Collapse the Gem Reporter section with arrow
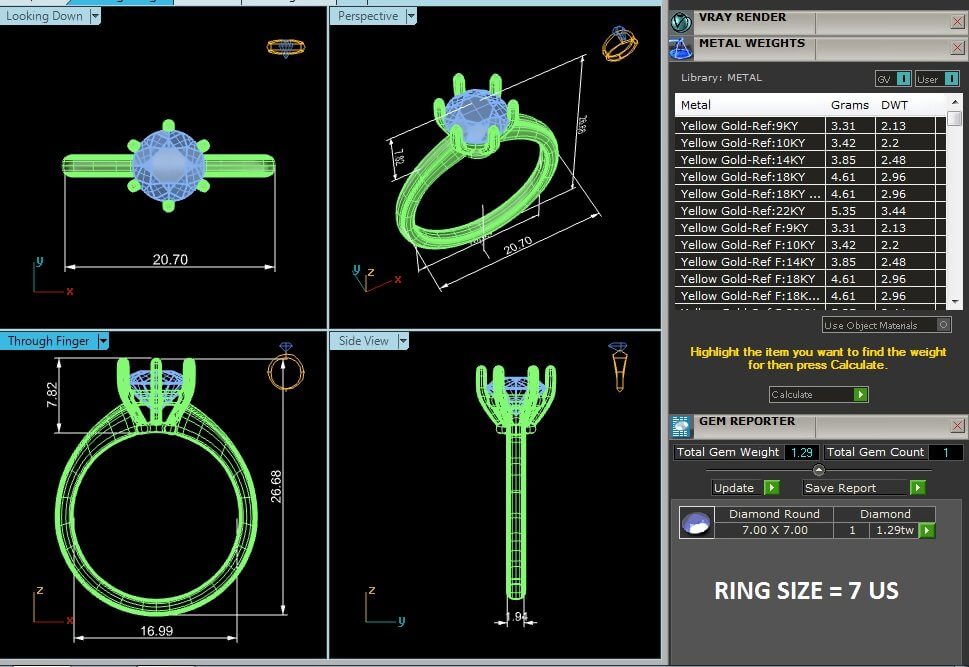Image resolution: width=969 pixels, height=667 pixels. pyautogui.click(x=818, y=470)
